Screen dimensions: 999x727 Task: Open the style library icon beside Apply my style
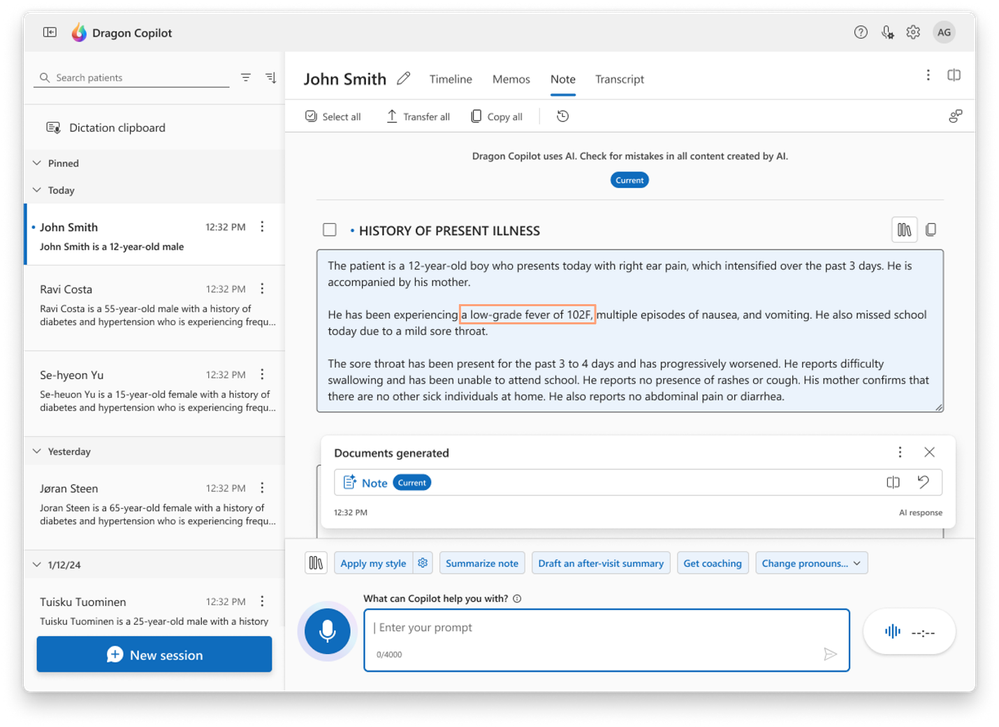[x=316, y=563]
